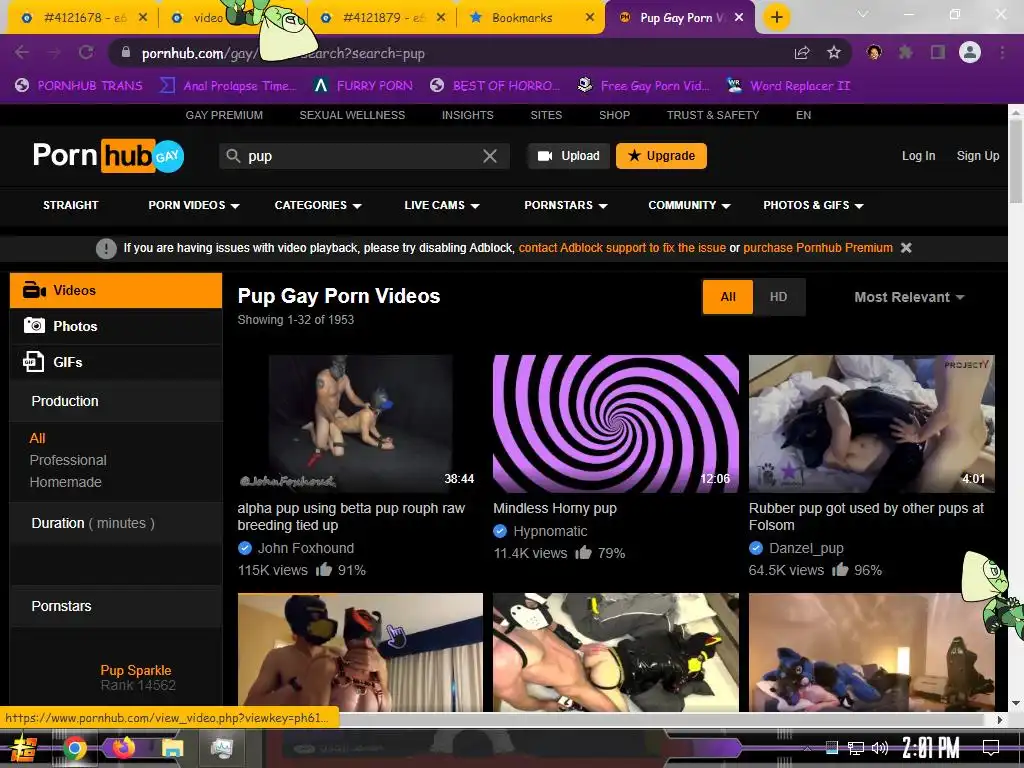Switch to HD only results
The width and height of the screenshot is (1024, 768).
pos(778,297)
